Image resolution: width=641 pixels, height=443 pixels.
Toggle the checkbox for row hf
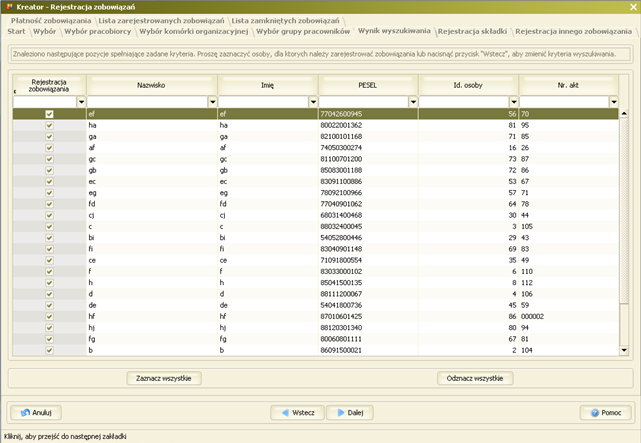[x=49, y=316]
